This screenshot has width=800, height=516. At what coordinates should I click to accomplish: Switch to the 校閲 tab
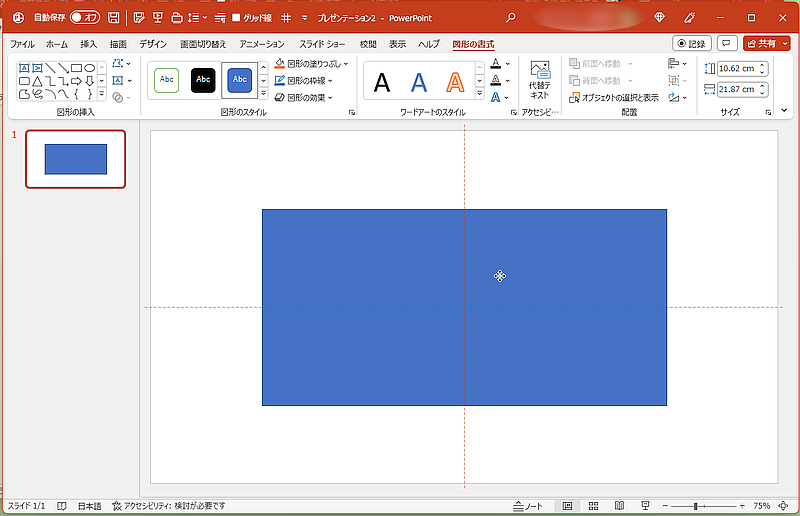[x=368, y=44]
